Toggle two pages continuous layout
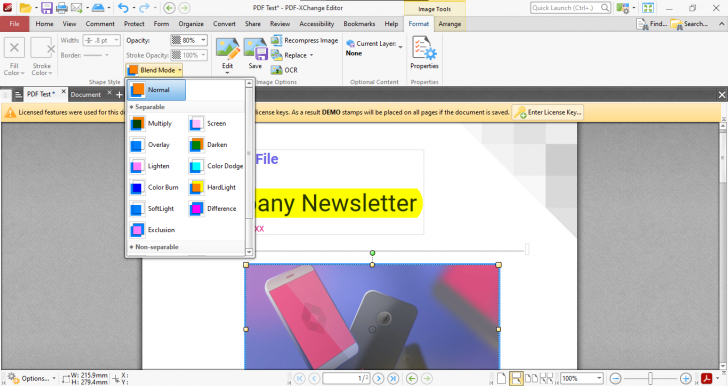Image resolution: width=728 pixels, height=386 pixels. tap(546, 379)
